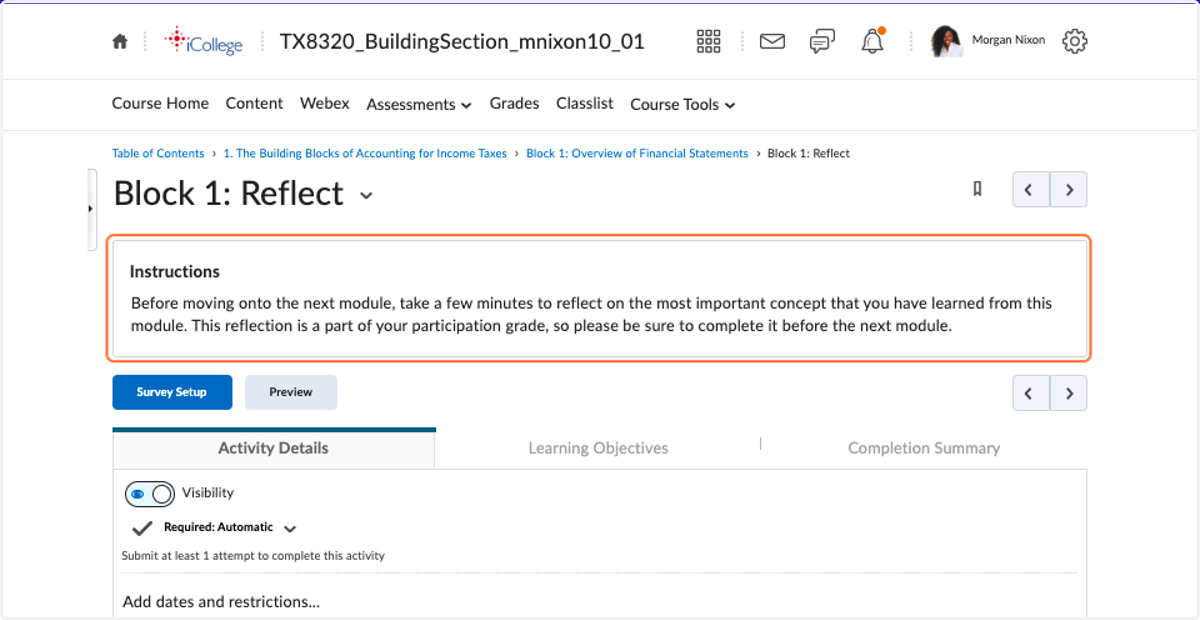1200x620 pixels.
Task: Open the Required: Automatic completion dropdown
Action: [290, 528]
